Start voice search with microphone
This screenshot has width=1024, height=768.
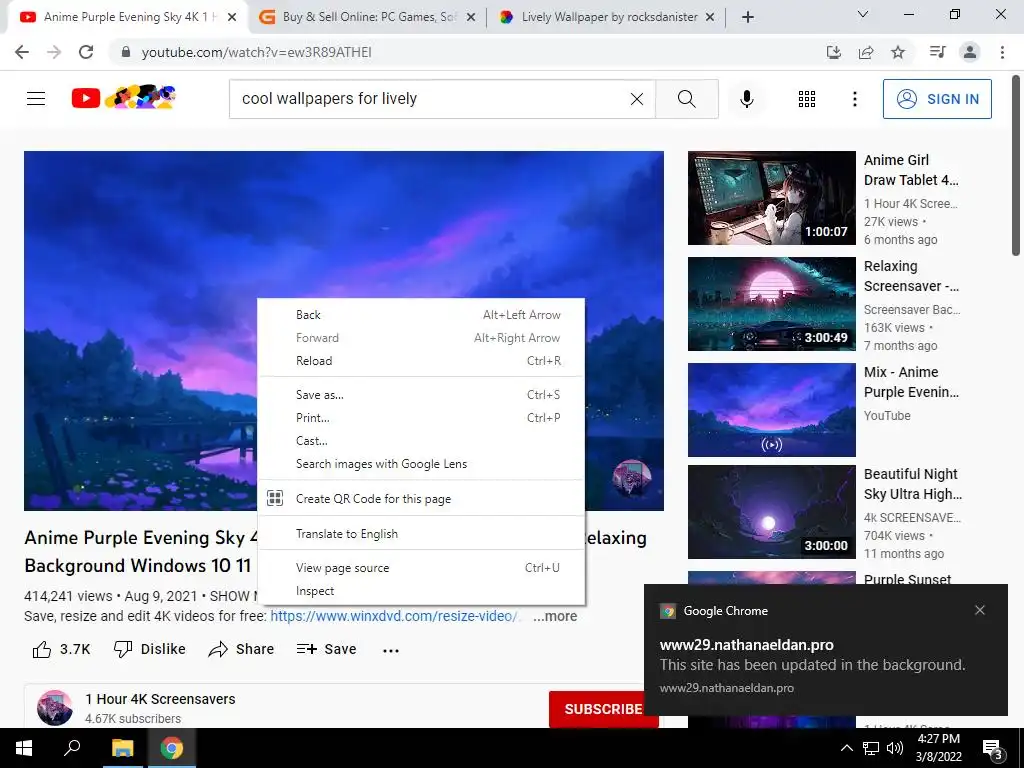coord(746,99)
